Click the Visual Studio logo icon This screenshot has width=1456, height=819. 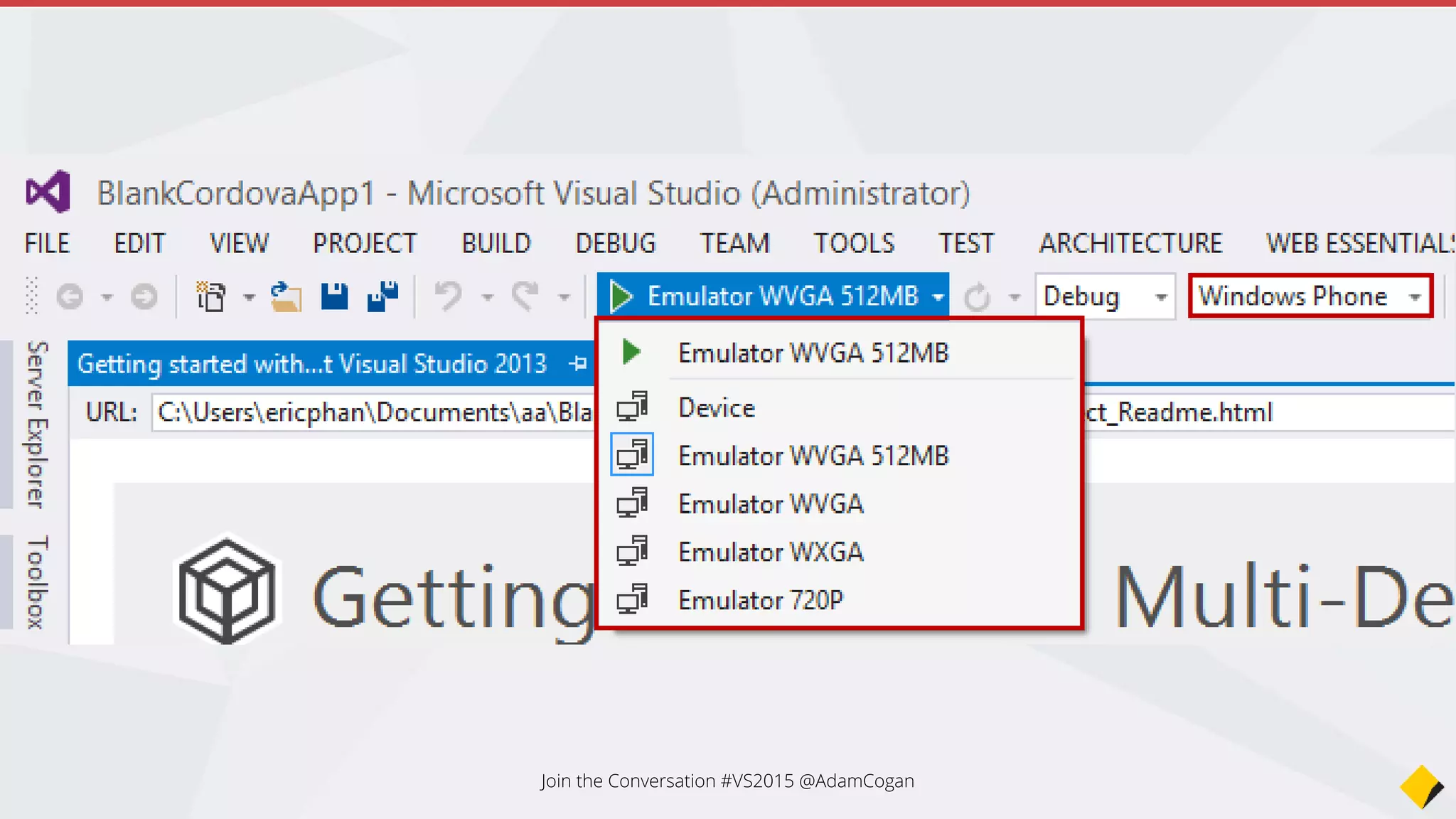(48, 192)
